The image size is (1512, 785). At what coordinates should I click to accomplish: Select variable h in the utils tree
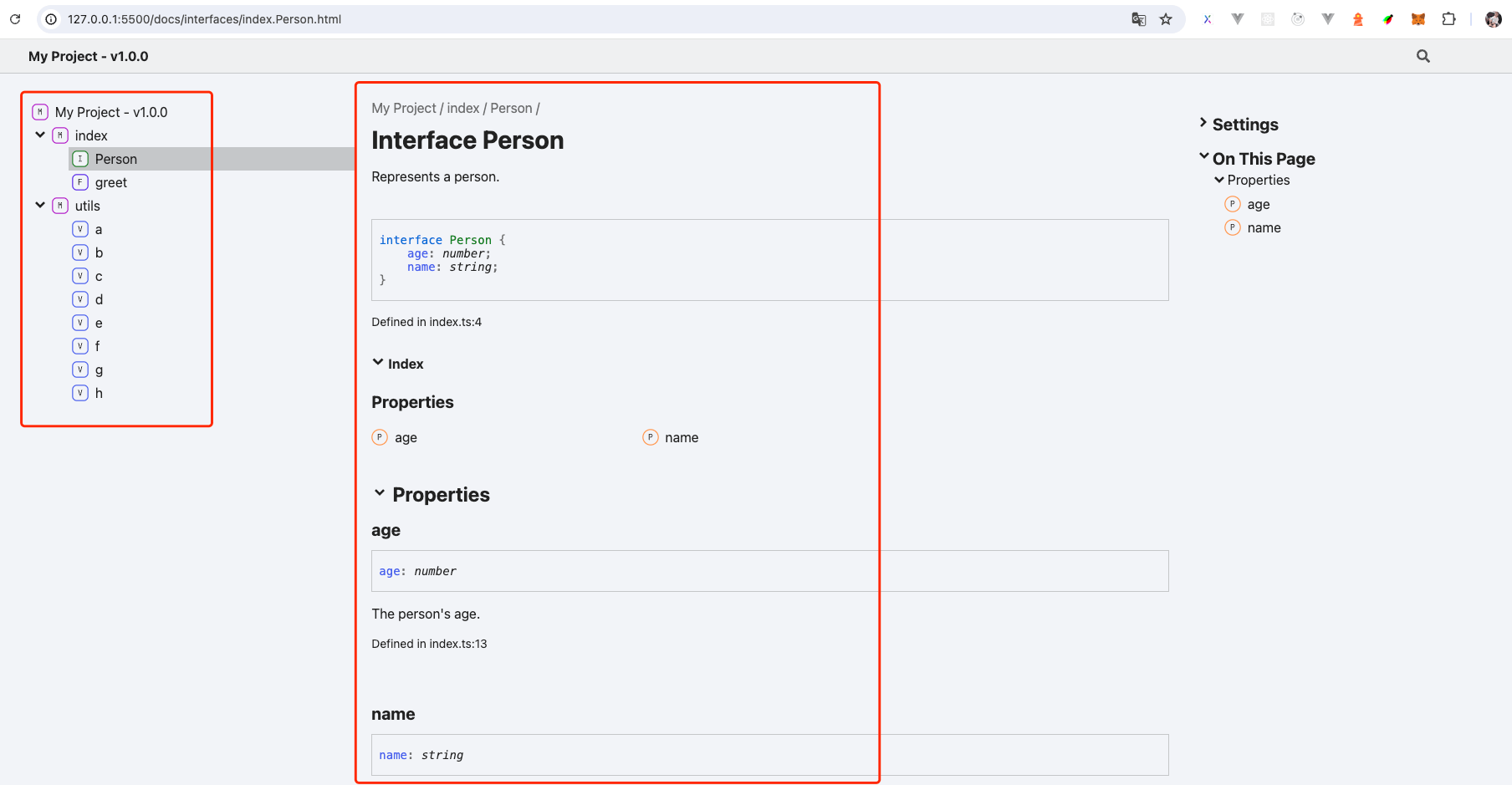click(99, 393)
